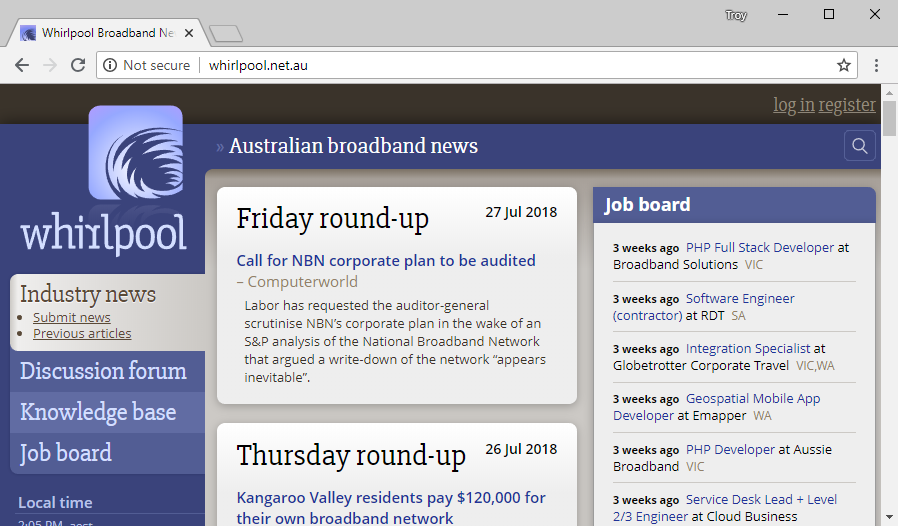The height and width of the screenshot is (526, 898).
Task: Click the Previous articles link
Action: tap(82, 333)
